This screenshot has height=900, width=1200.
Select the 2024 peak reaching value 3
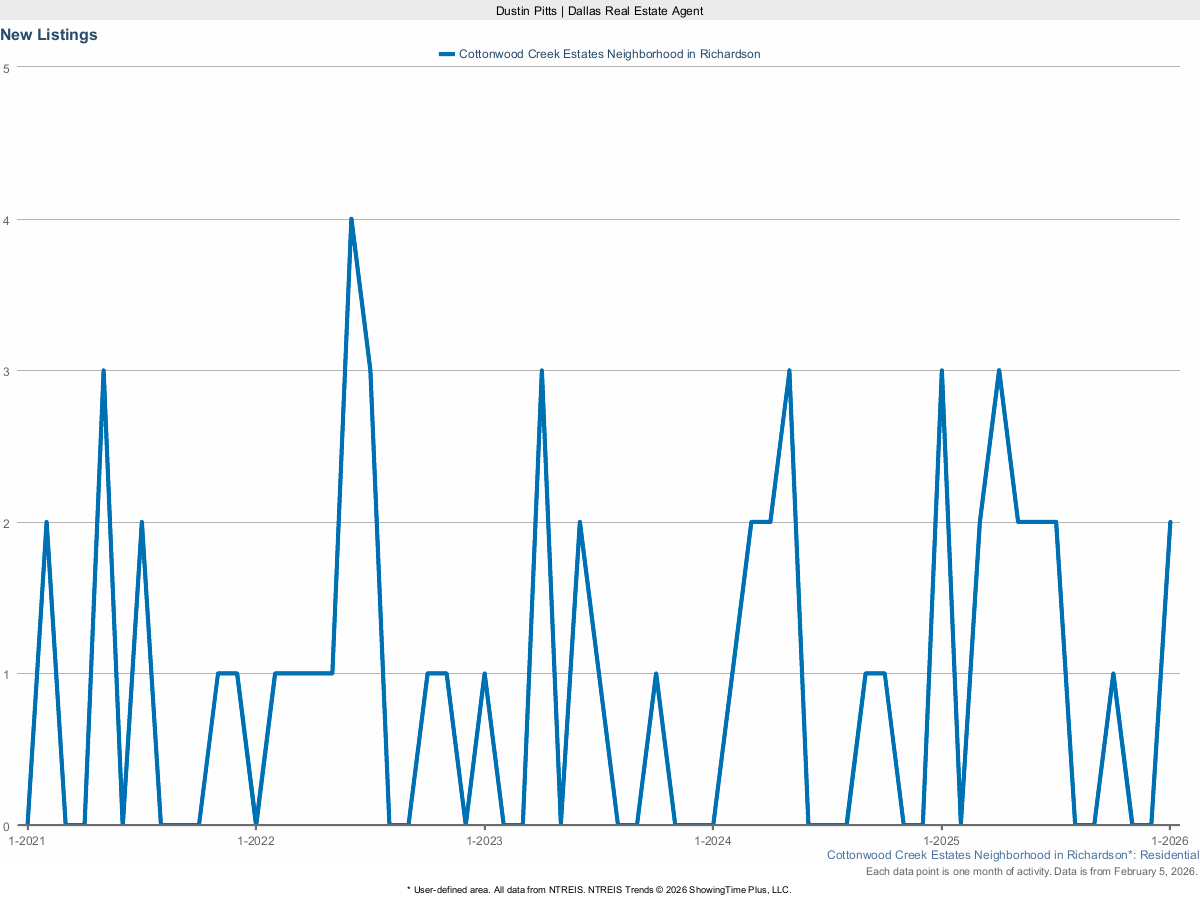tap(789, 371)
